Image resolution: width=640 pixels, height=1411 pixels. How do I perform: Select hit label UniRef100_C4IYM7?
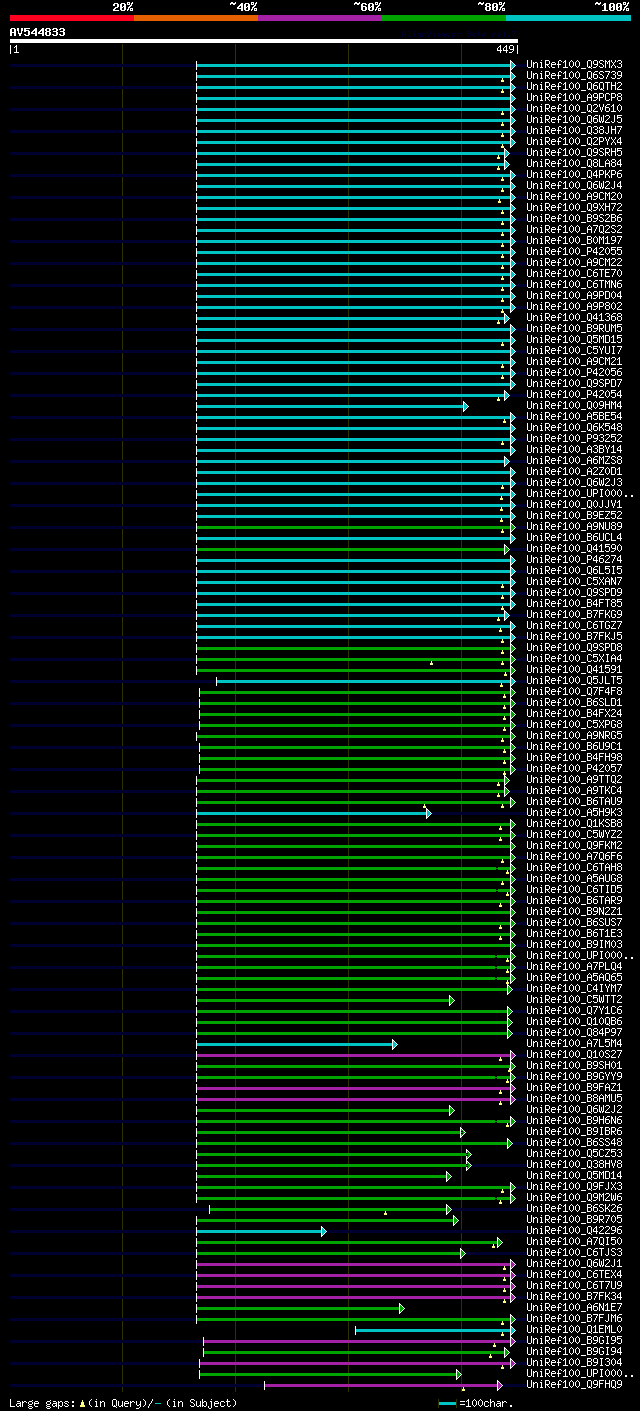573,988
